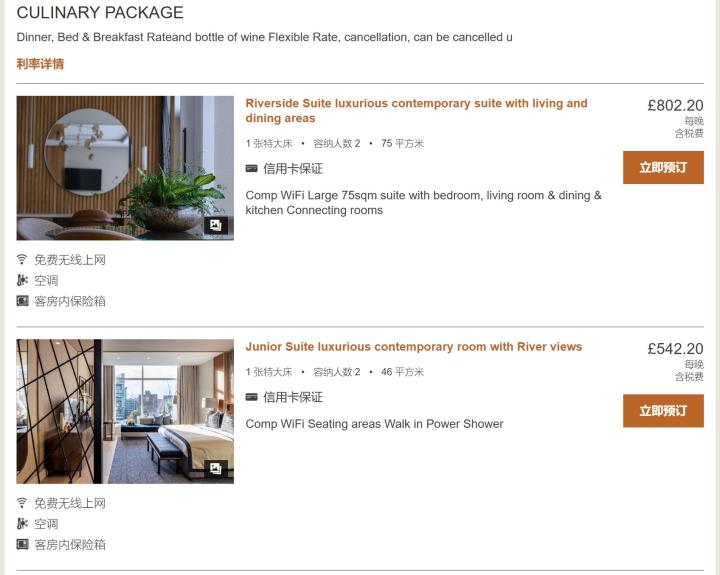This screenshot has height=575, width=720.
Task: Open the Riverside Suite title link
Action: point(416,111)
